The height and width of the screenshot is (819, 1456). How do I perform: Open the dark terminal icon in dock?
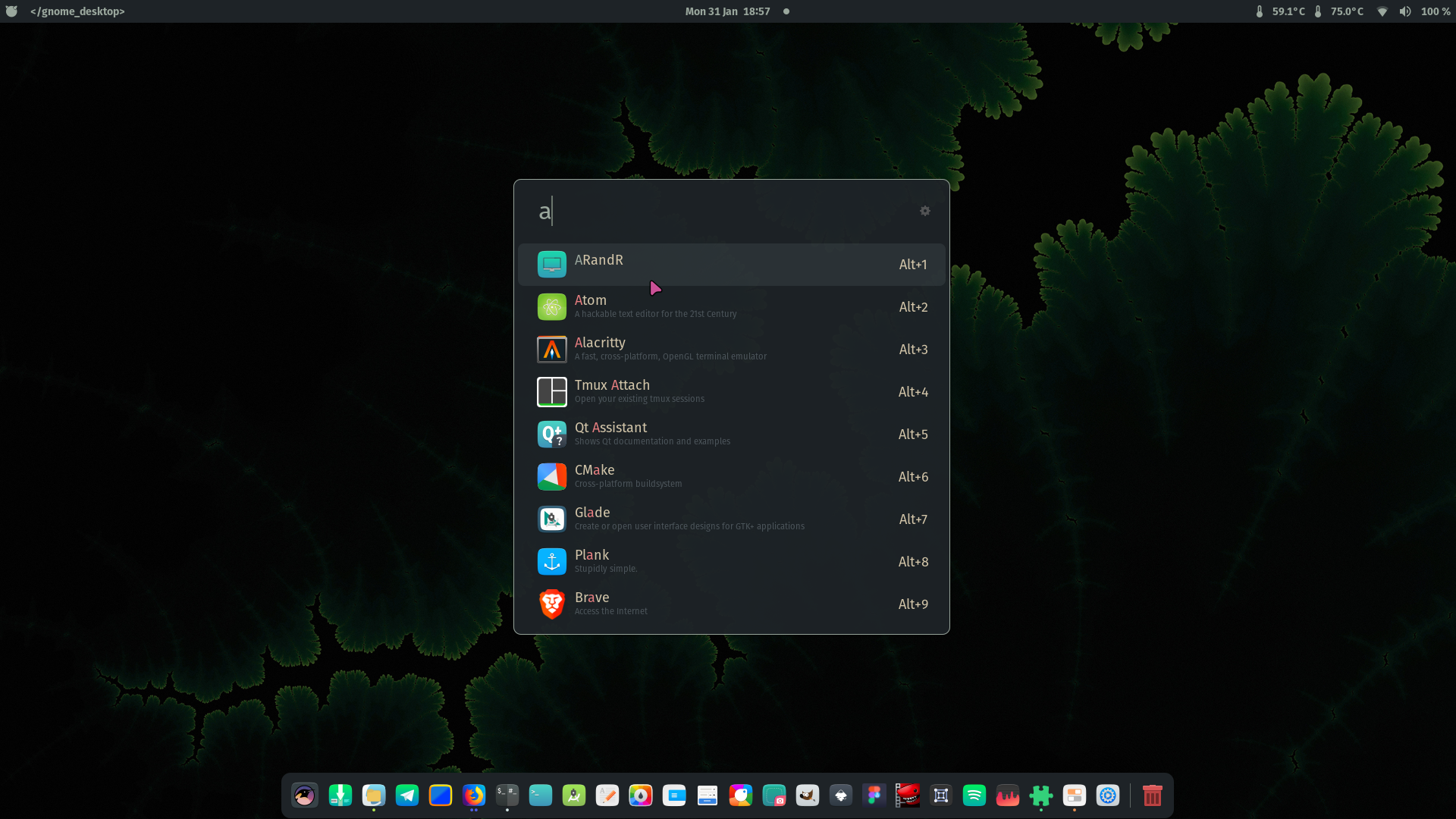(x=507, y=795)
